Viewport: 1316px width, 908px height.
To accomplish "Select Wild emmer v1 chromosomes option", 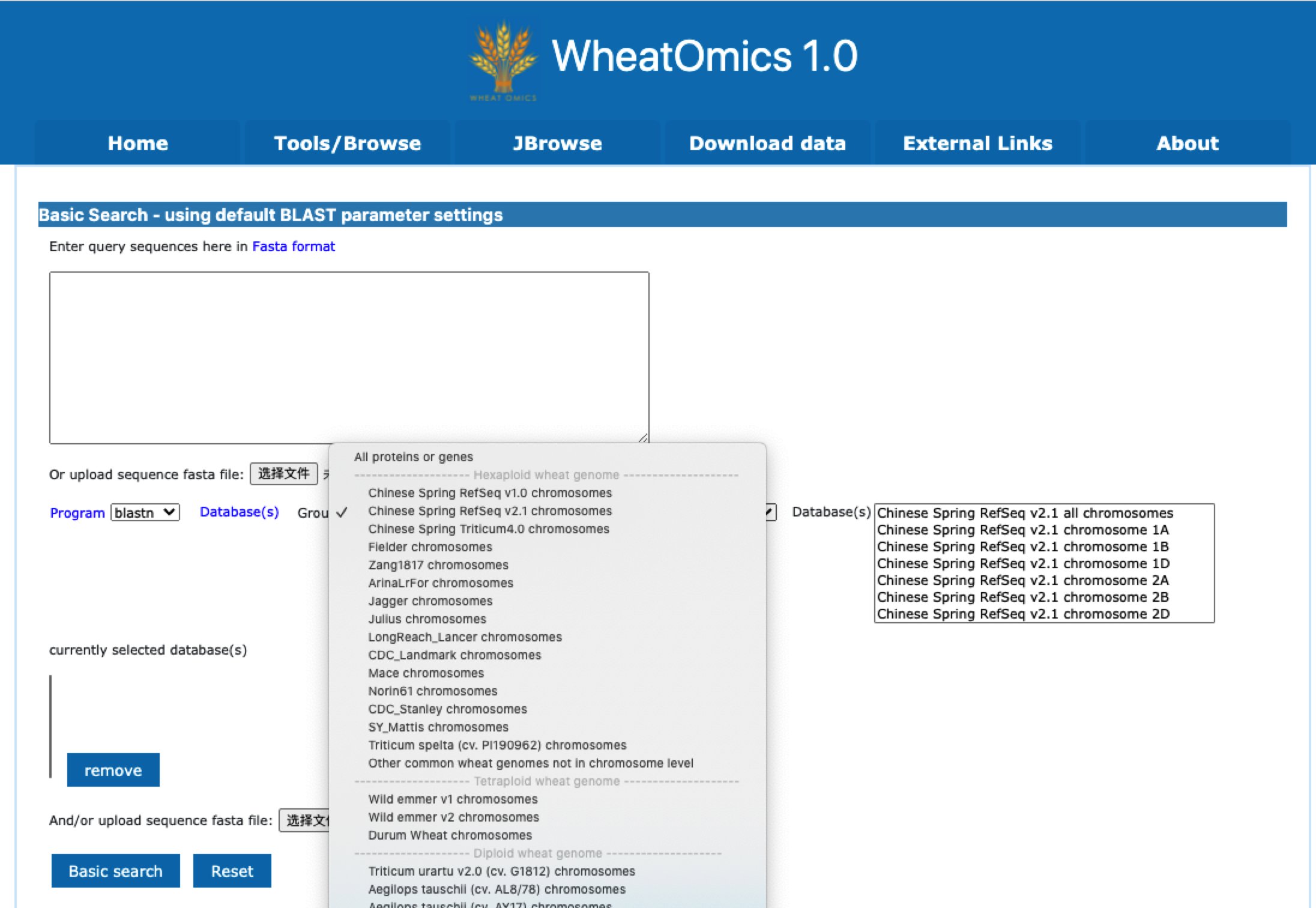I will pos(453,799).
